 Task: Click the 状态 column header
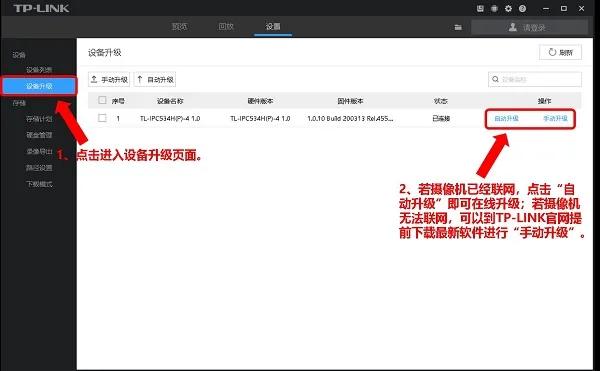441,101
